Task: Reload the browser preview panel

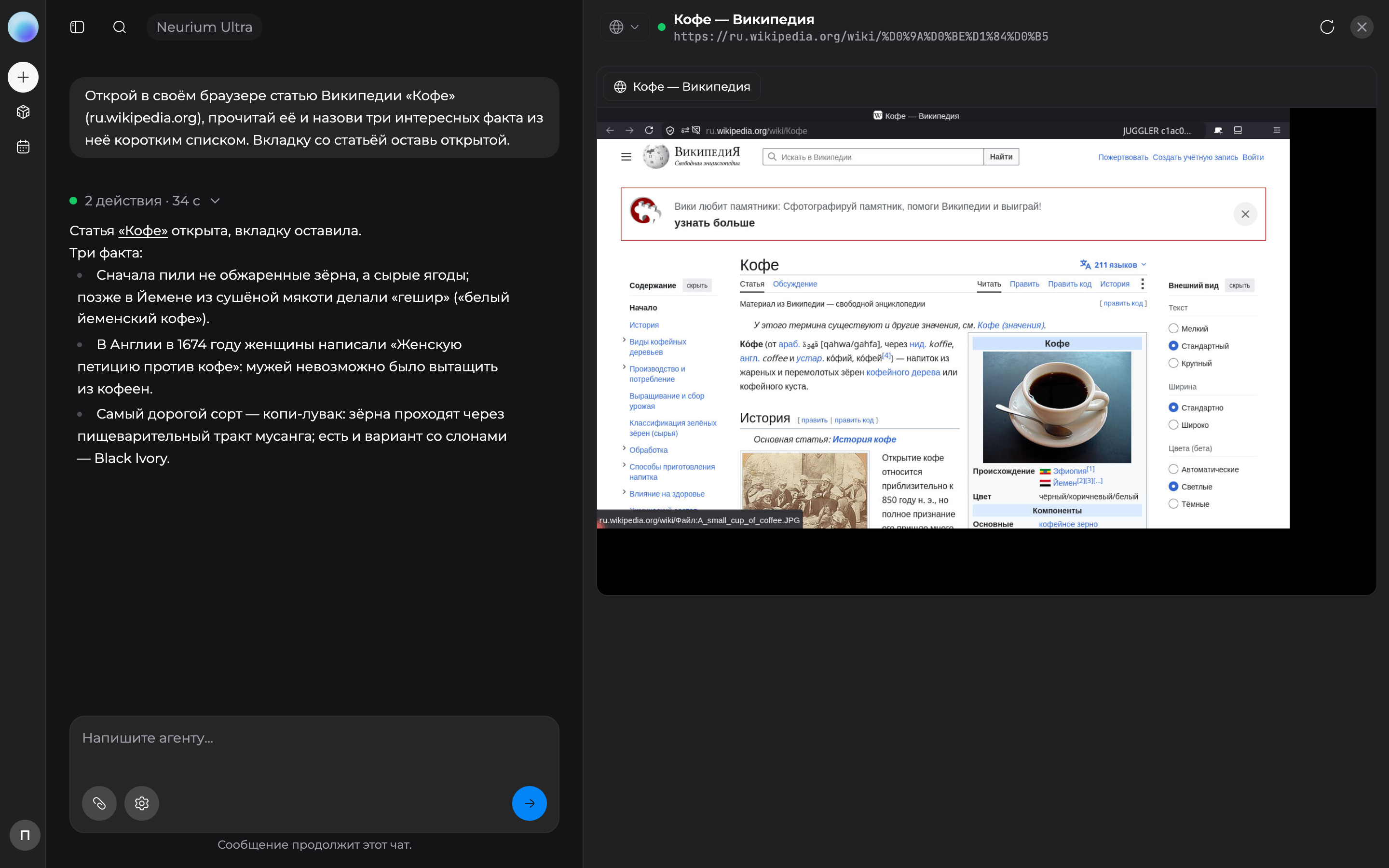Action: [1327, 27]
